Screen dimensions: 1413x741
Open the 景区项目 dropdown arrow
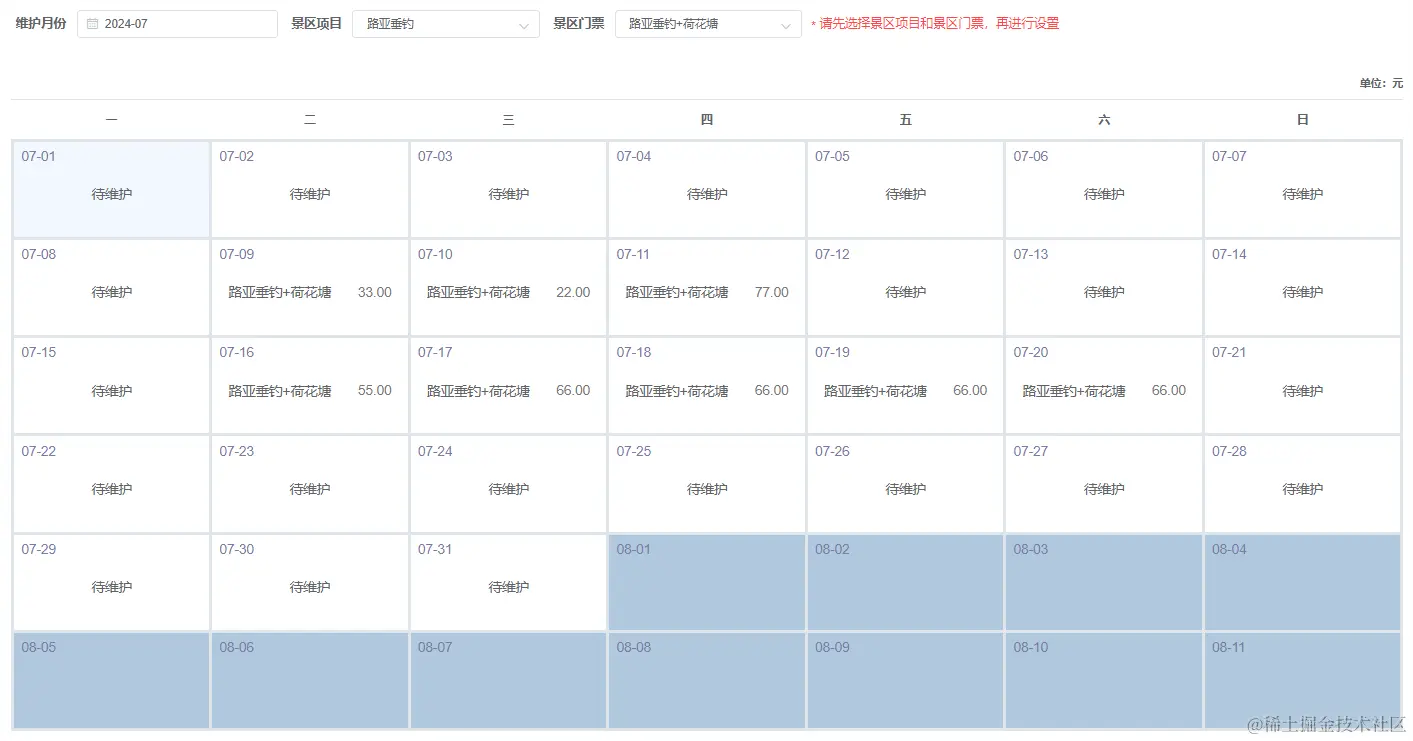[522, 23]
